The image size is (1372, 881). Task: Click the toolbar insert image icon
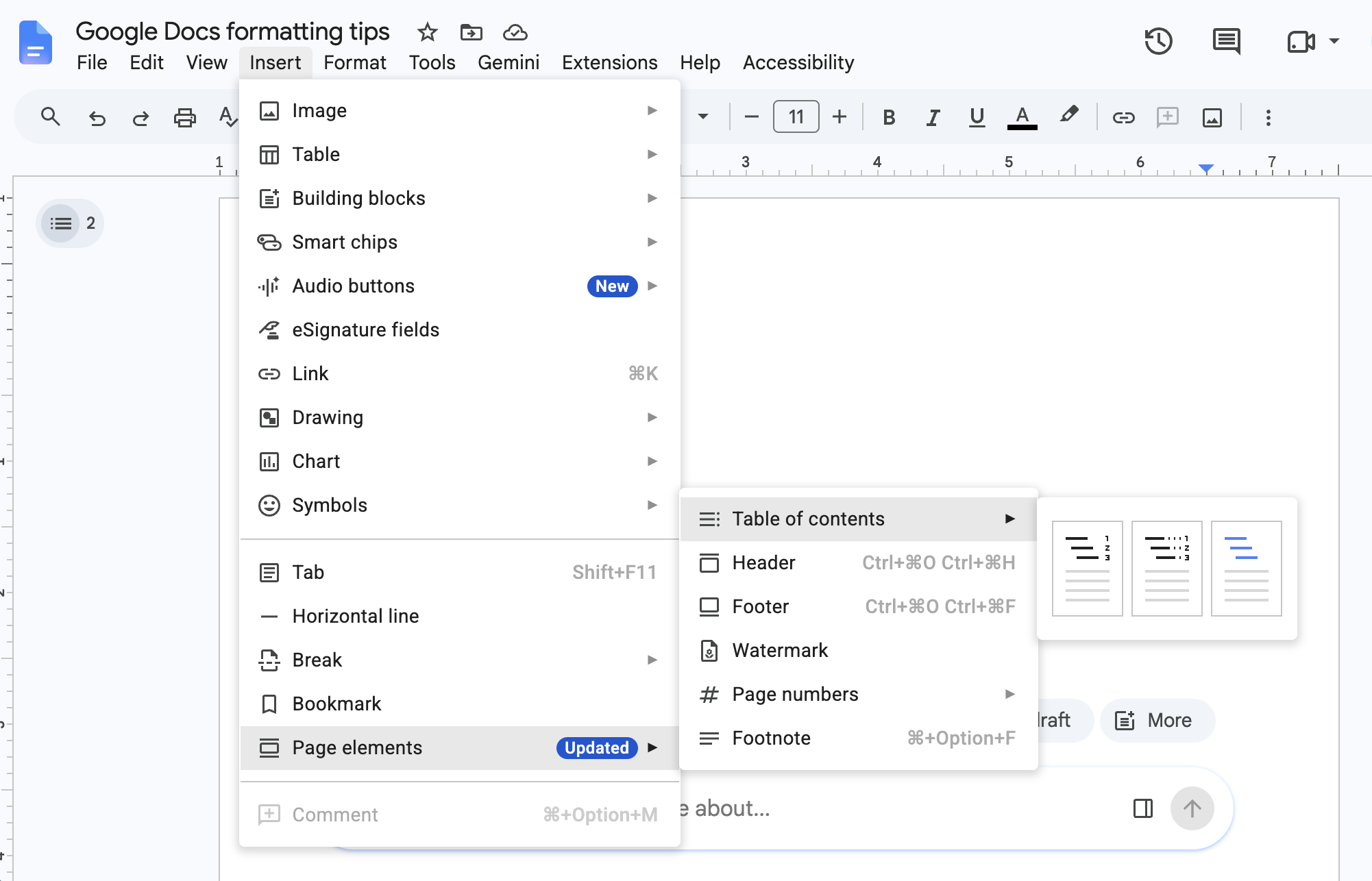(1212, 118)
